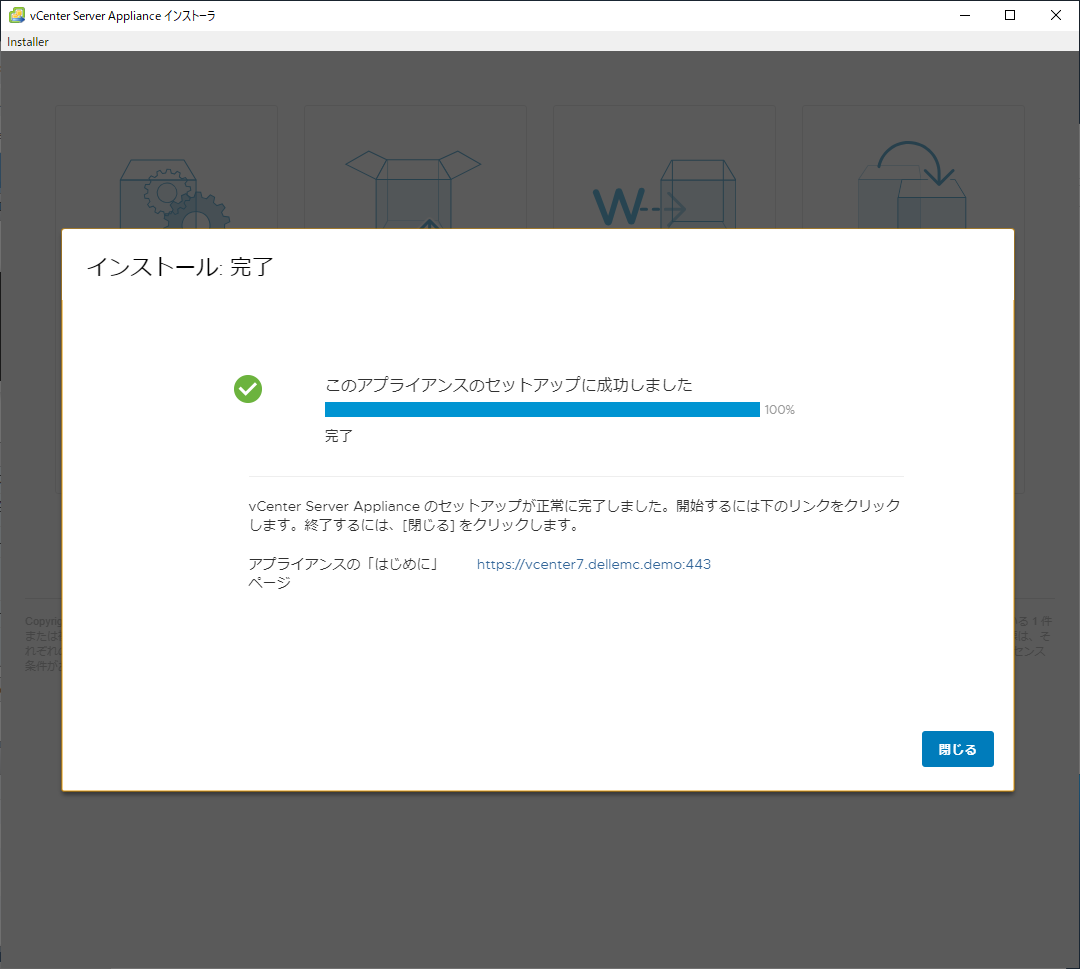Click the completed blue progress bar
The height and width of the screenshot is (969, 1080).
pyautogui.click(x=542, y=410)
